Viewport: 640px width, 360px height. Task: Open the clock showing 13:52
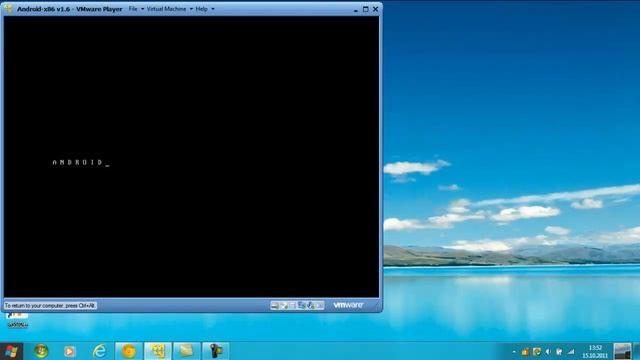[x=595, y=351]
